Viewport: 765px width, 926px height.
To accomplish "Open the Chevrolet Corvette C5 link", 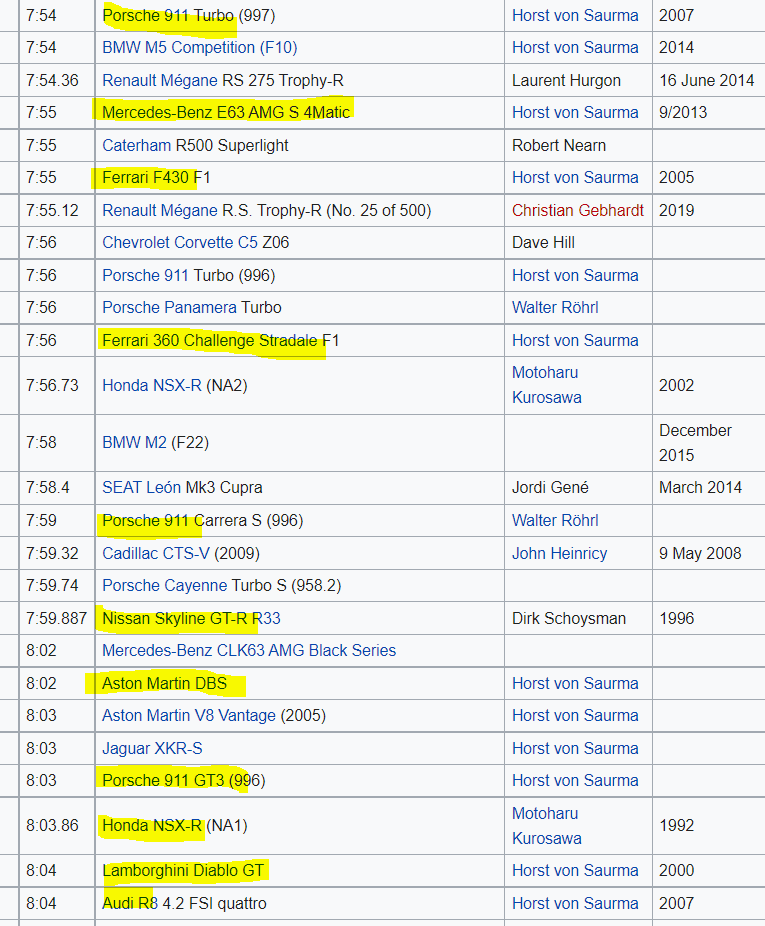I will click(180, 243).
